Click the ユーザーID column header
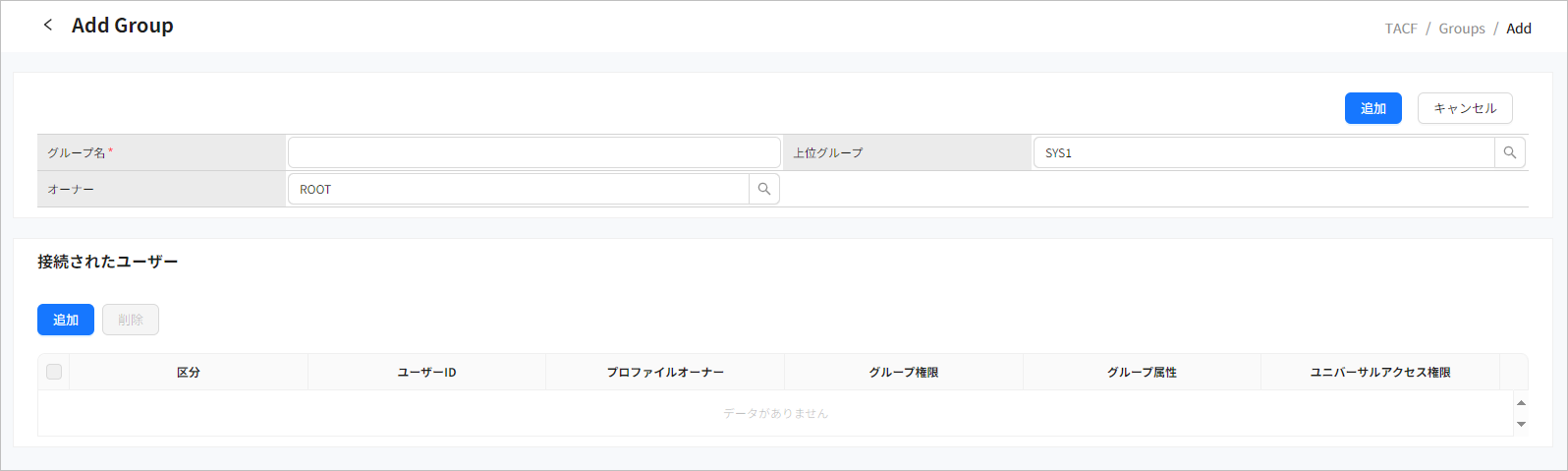 pyautogui.click(x=426, y=373)
